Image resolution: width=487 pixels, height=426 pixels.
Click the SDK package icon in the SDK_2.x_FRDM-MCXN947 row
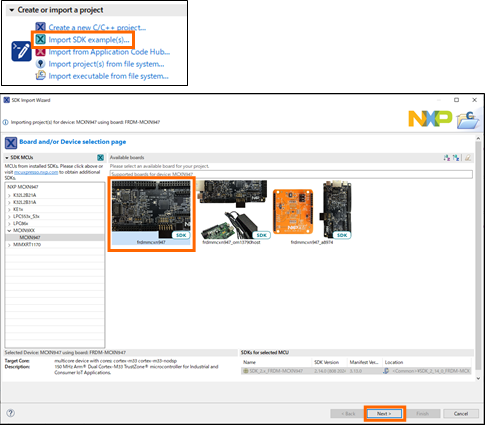[246, 371]
